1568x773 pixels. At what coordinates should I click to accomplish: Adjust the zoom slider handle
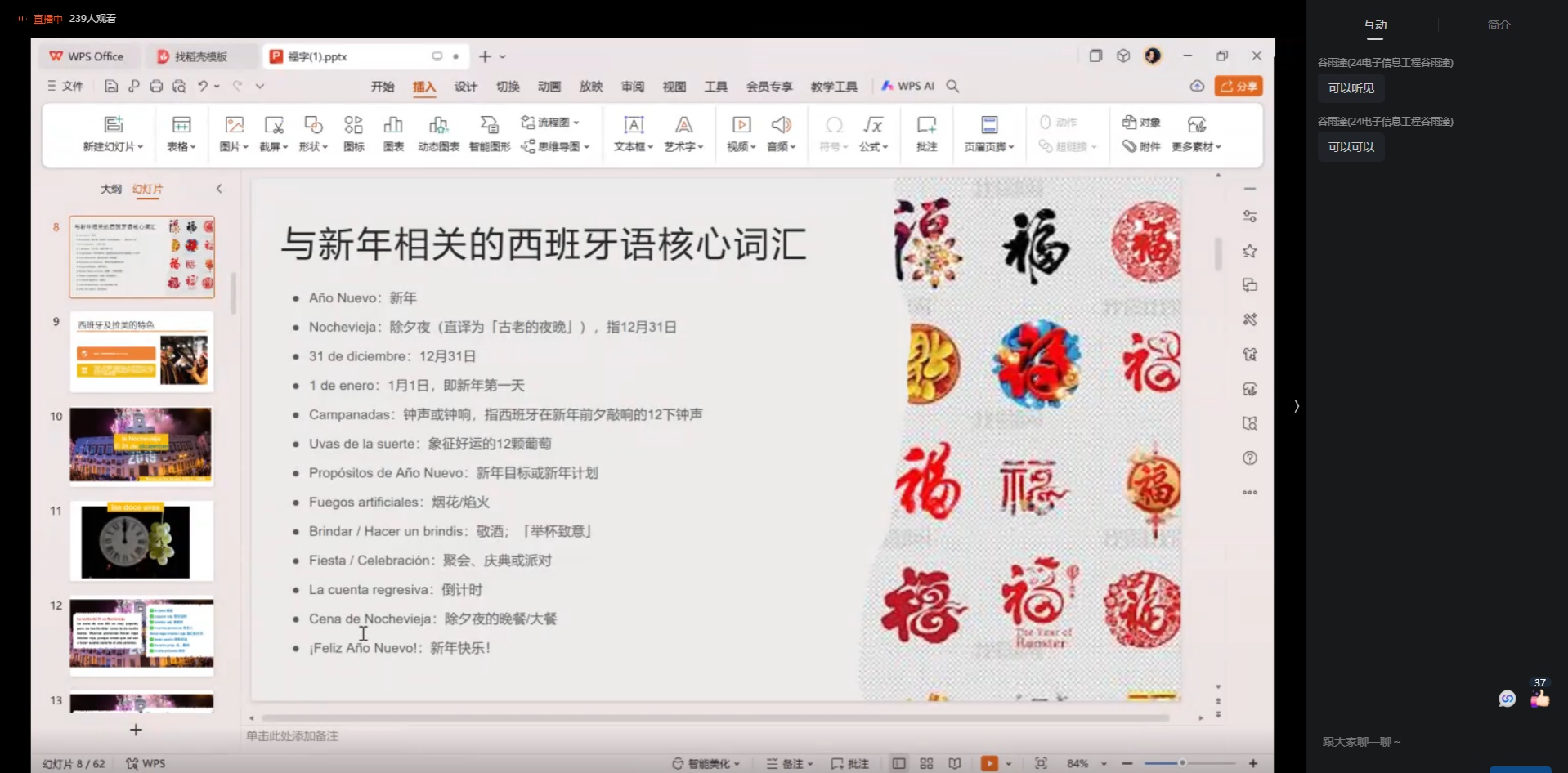(x=1182, y=763)
